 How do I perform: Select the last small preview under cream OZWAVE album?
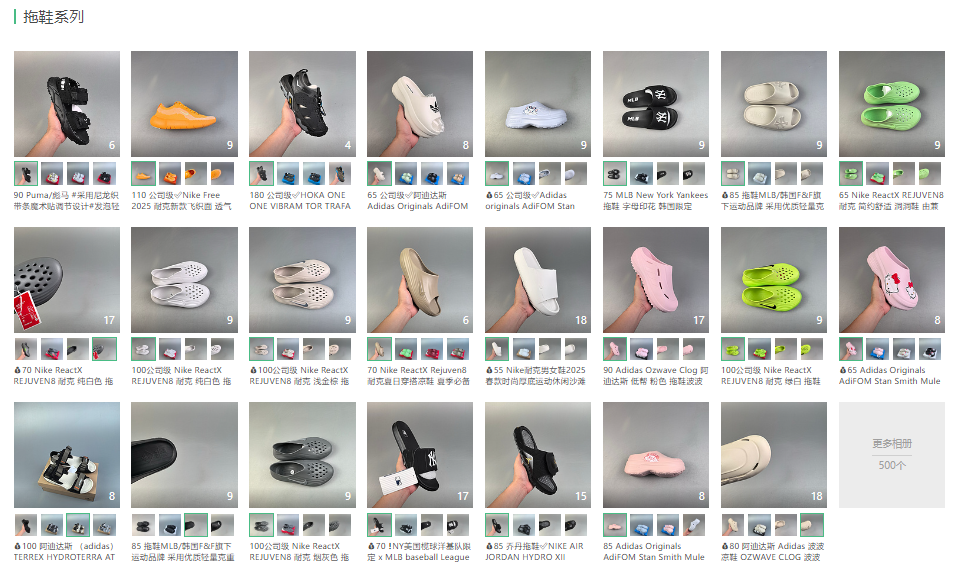click(x=811, y=525)
